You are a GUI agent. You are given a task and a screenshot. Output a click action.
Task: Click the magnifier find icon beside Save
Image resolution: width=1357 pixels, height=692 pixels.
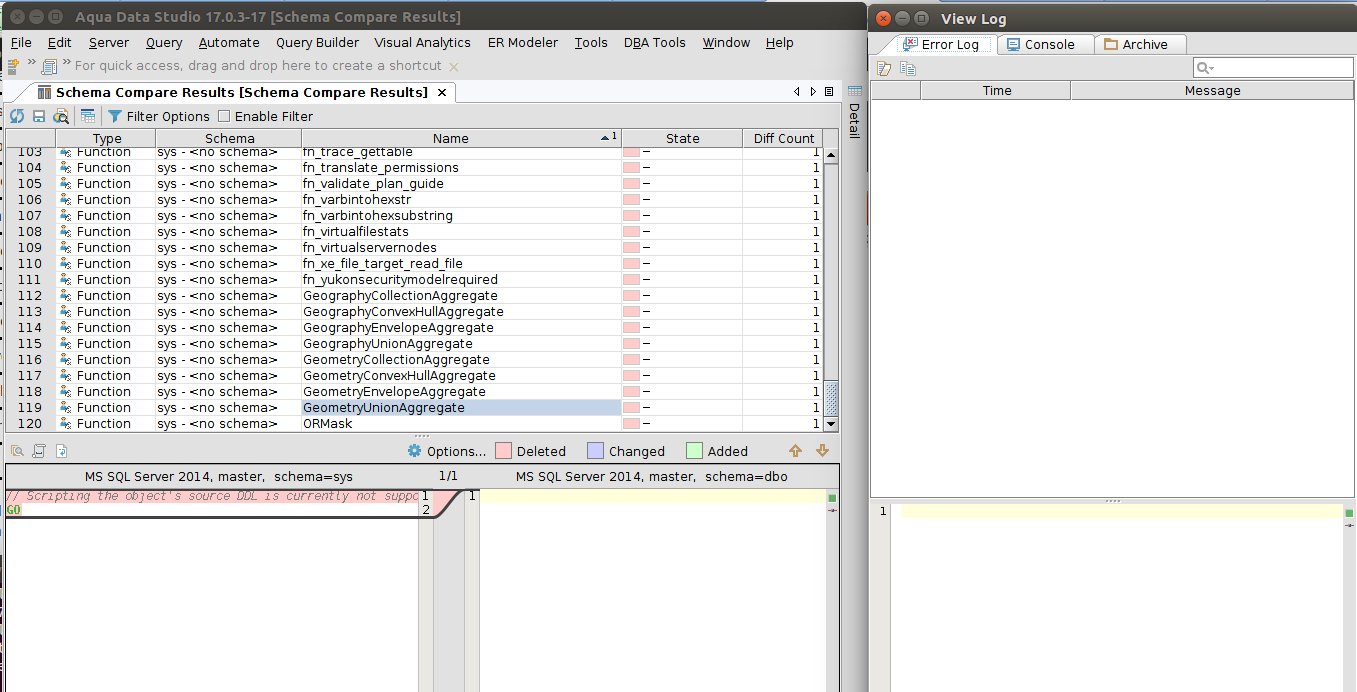point(61,116)
